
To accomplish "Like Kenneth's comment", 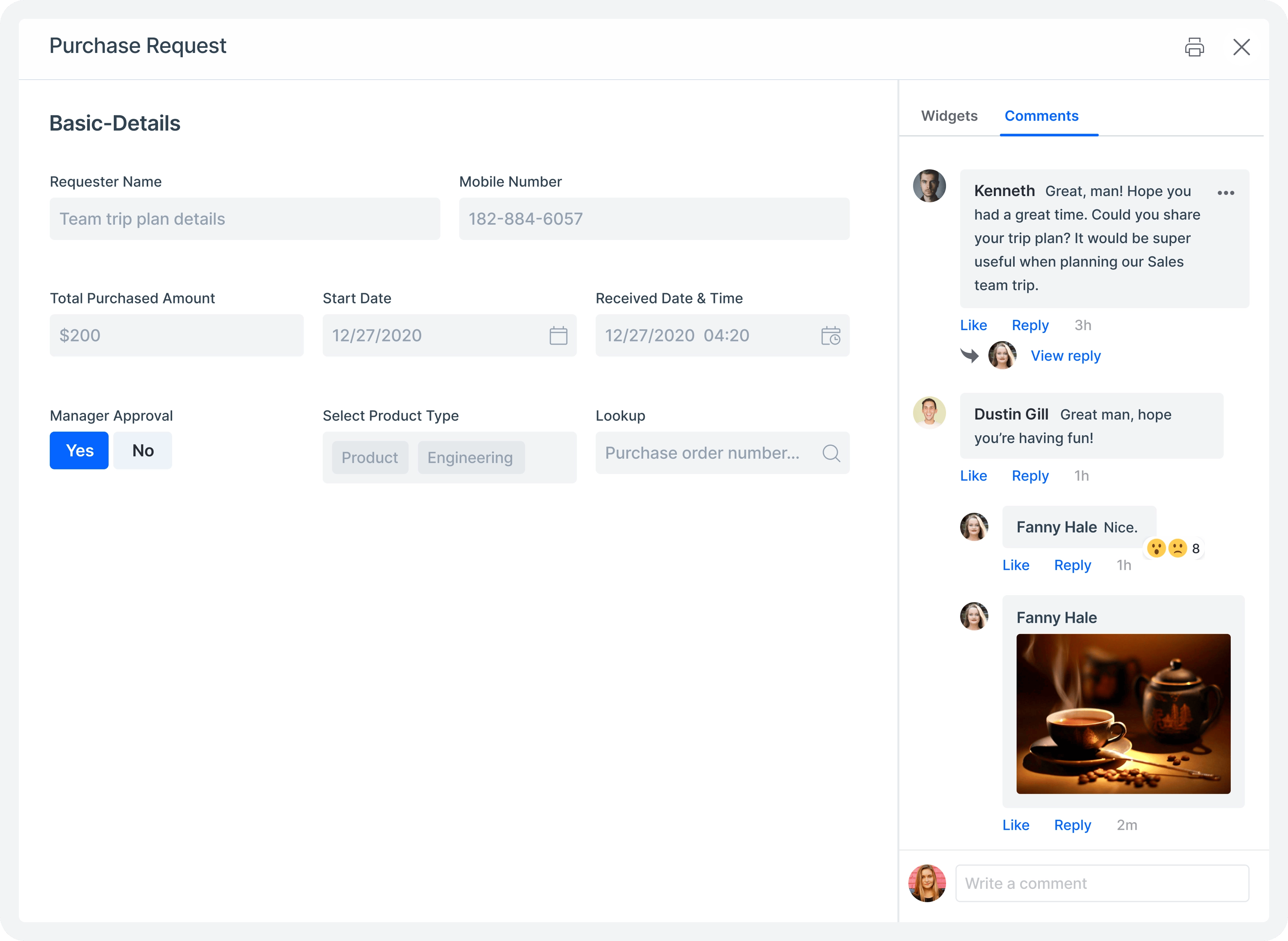I will 973,325.
